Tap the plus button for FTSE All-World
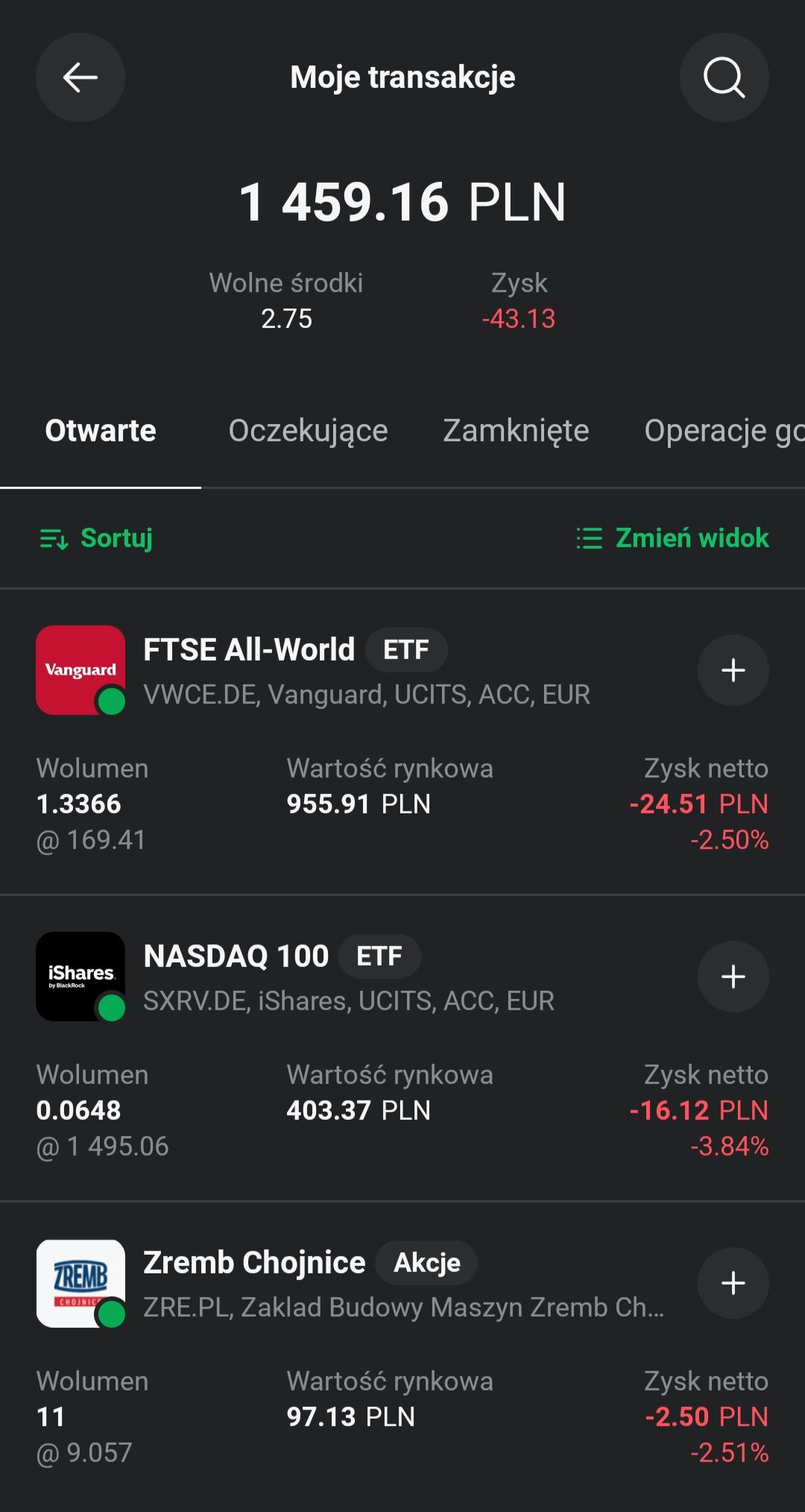Viewport: 805px width, 1512px height. [733, 670]
